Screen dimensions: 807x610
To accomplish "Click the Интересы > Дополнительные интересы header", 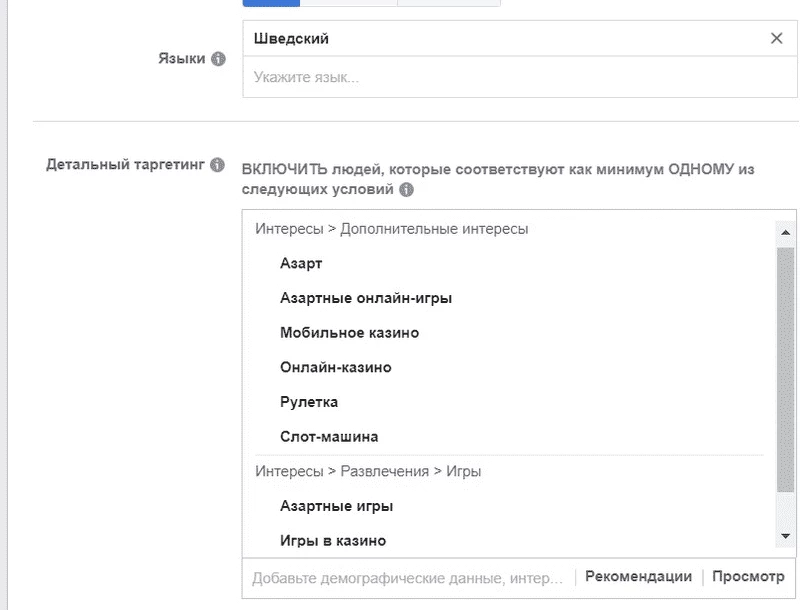I will 392,229.
